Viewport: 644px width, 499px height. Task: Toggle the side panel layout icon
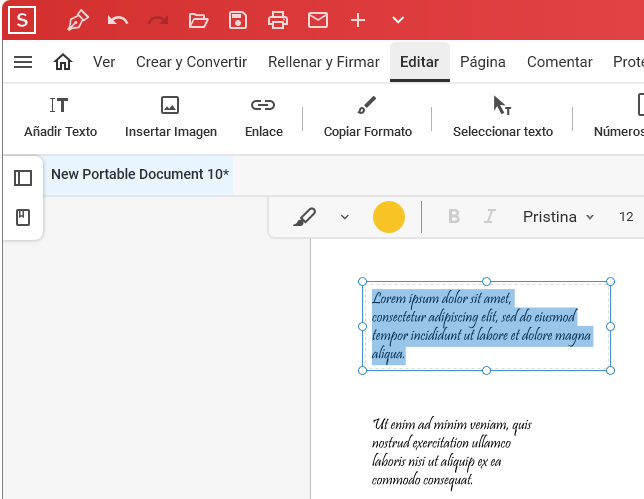point(23,178)
